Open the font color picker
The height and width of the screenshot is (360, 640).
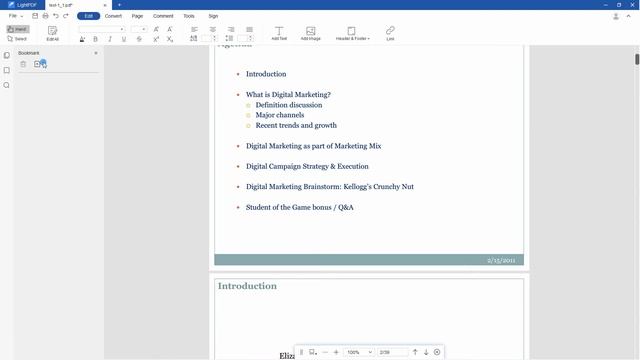click(x=82, y=39)
